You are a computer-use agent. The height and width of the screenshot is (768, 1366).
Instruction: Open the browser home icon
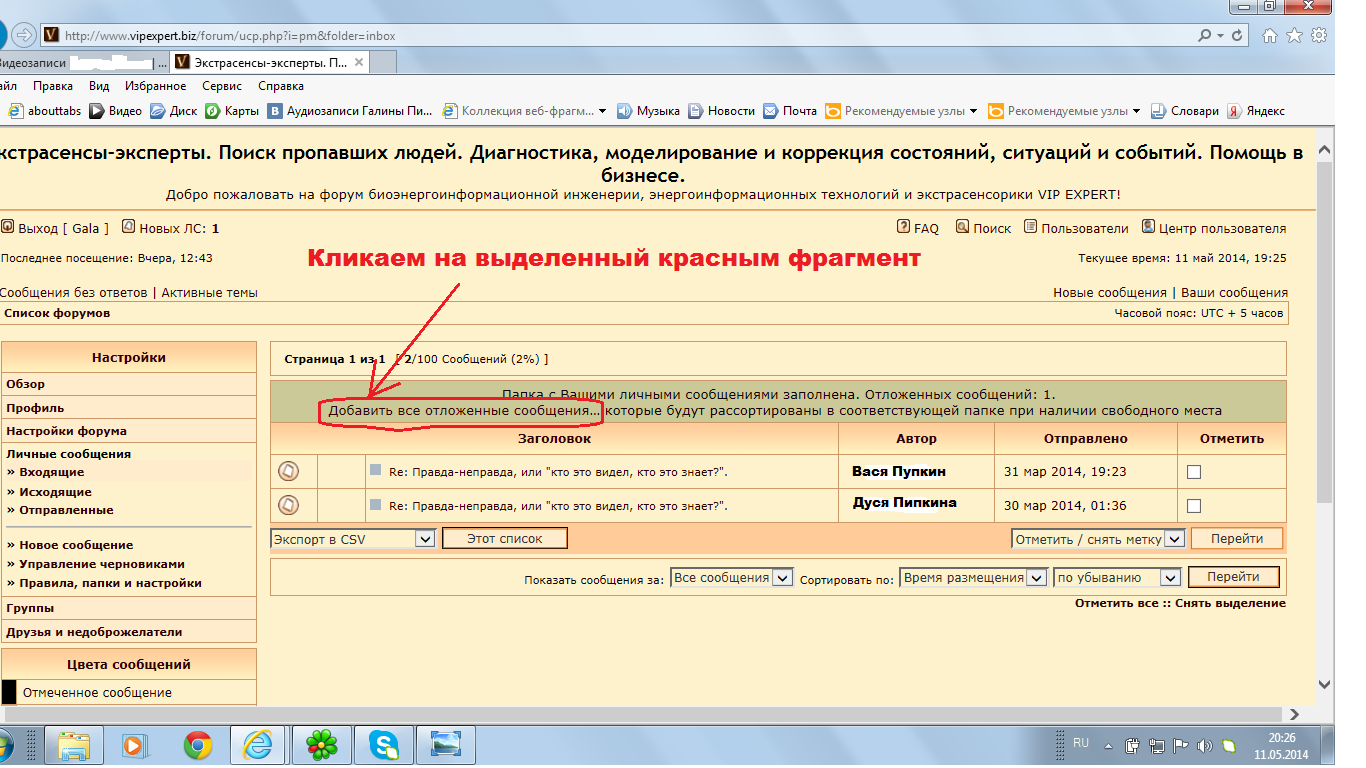tap(1270, 35)
